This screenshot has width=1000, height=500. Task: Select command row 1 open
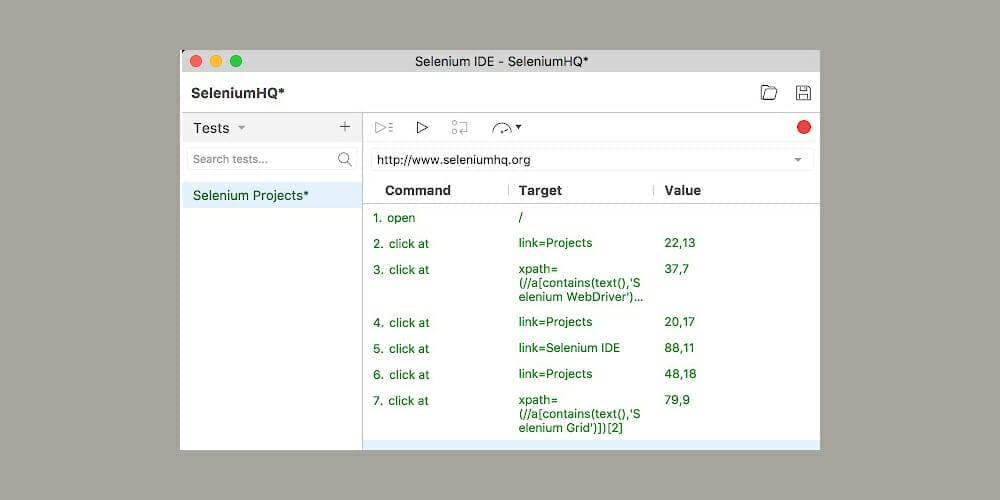click(591, 217)
